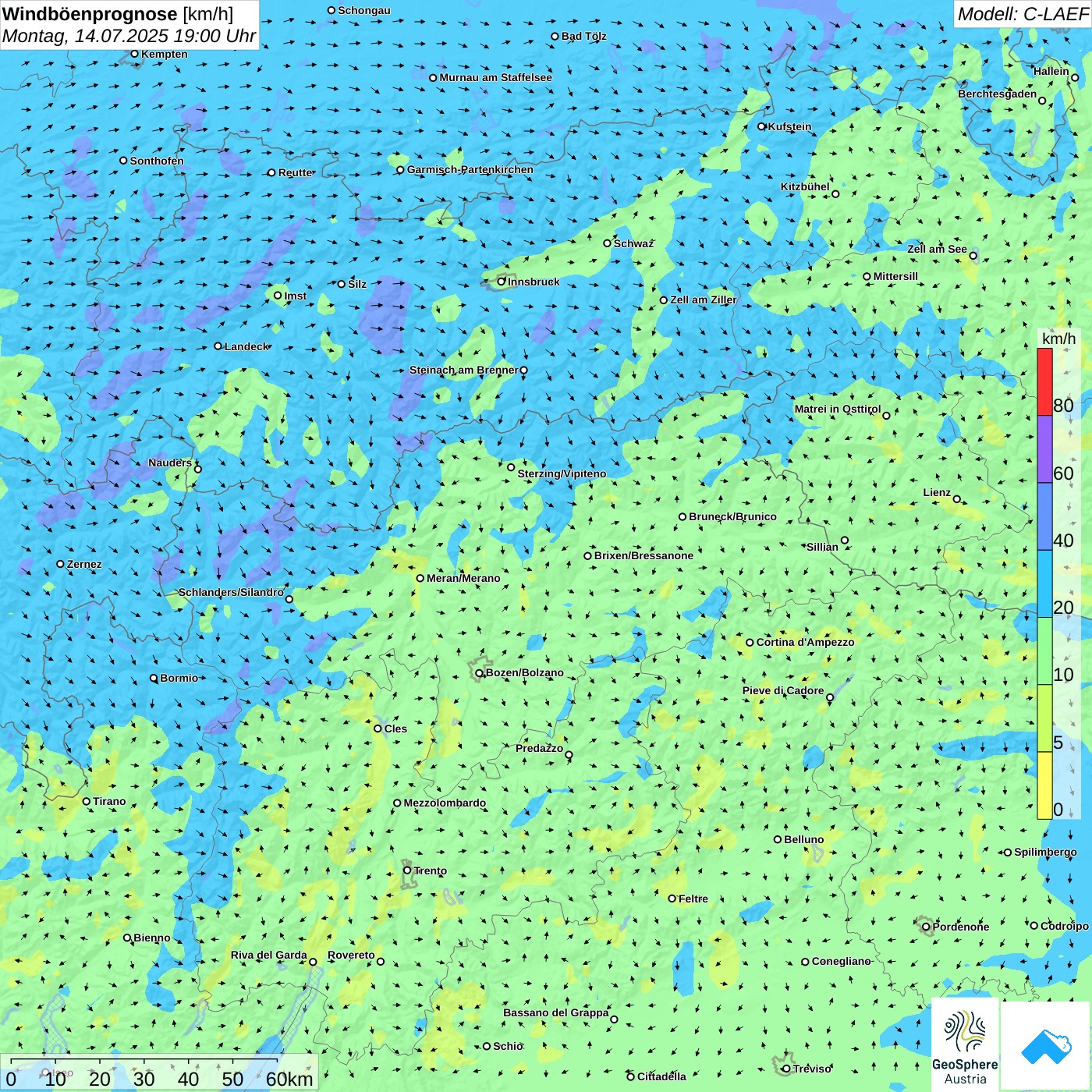Viewport: 1092px width, 1092px height.
Task: Click the km/h legend unit label
Action: pos(1058,339)
